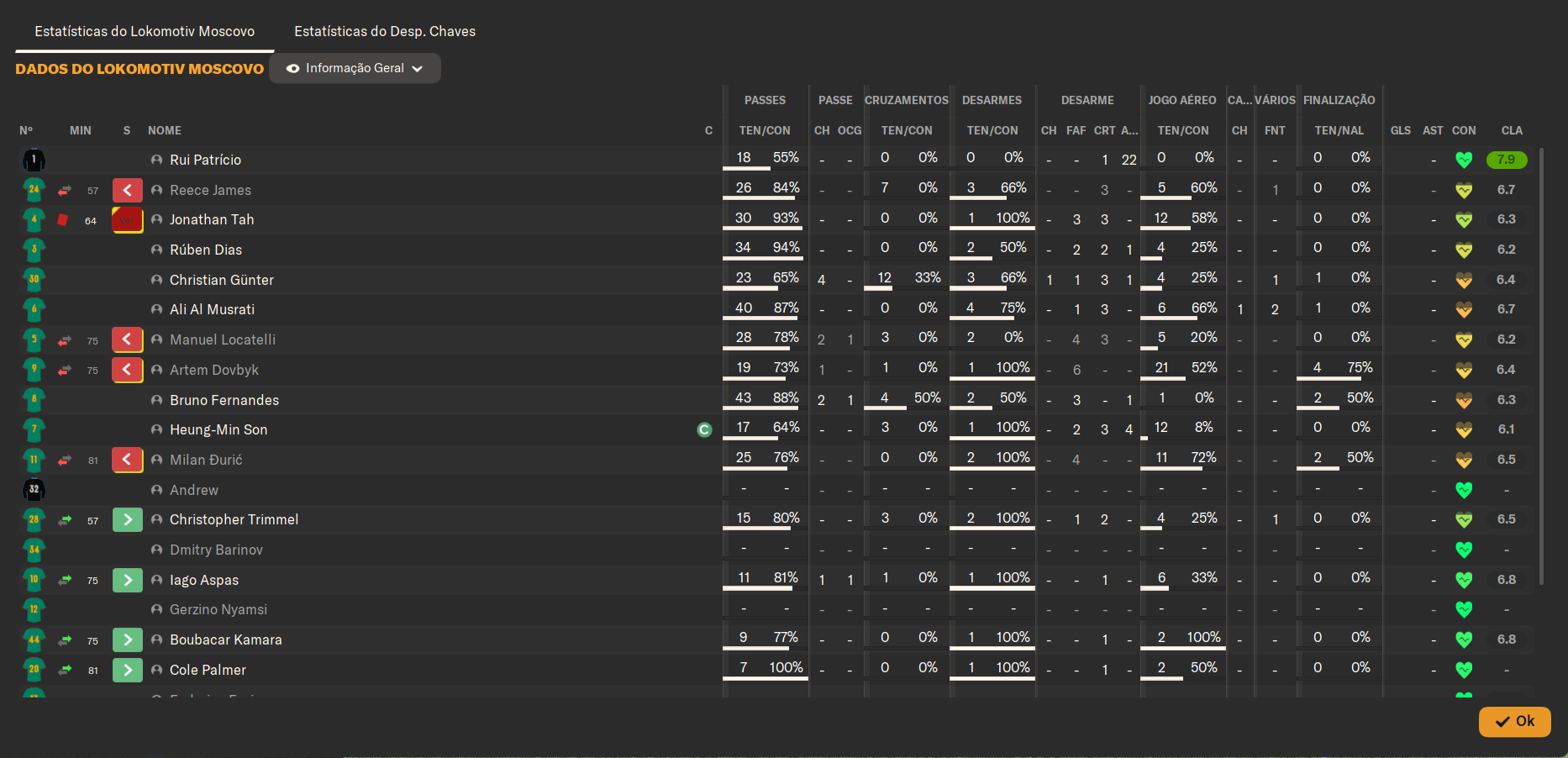Click Reece James' number 24 shirt icon

[x=34, y=190]
